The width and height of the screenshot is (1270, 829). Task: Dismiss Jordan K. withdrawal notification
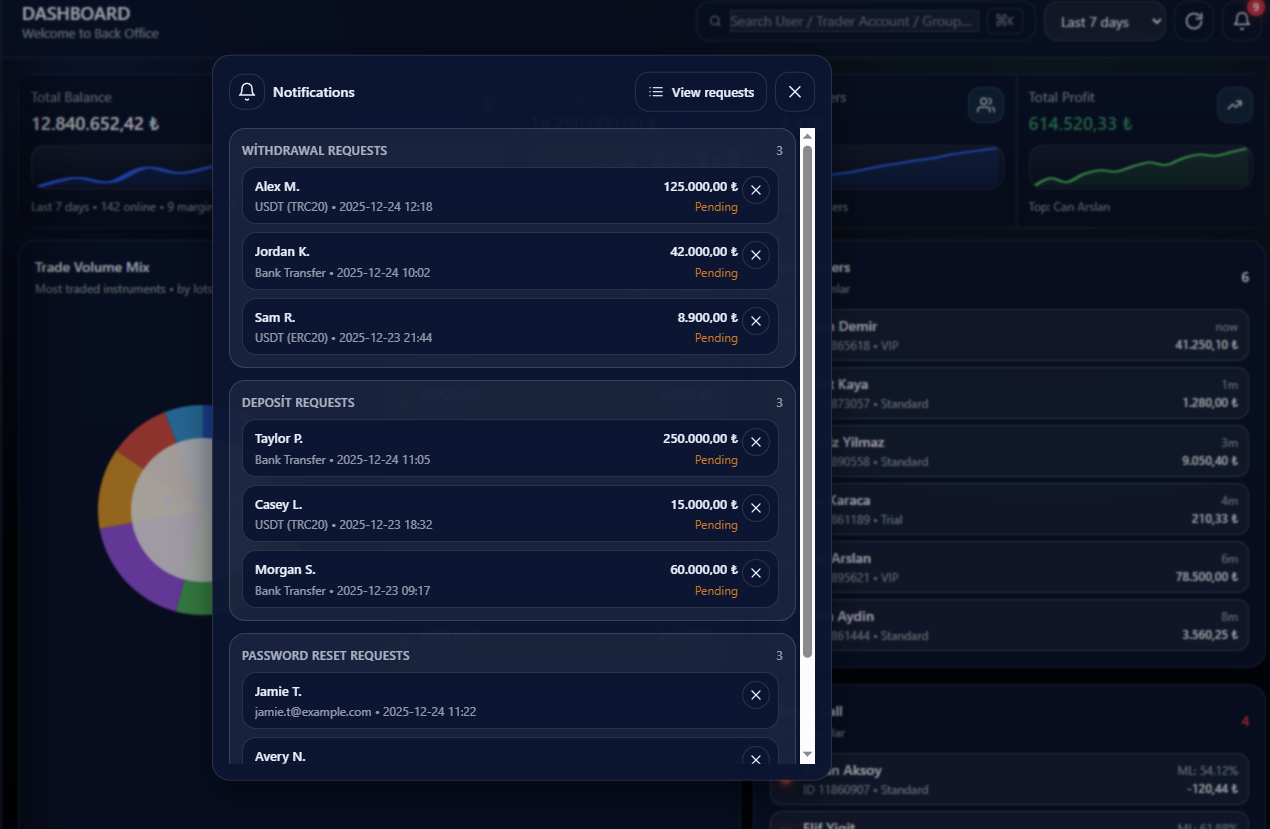tap(755, 255)
